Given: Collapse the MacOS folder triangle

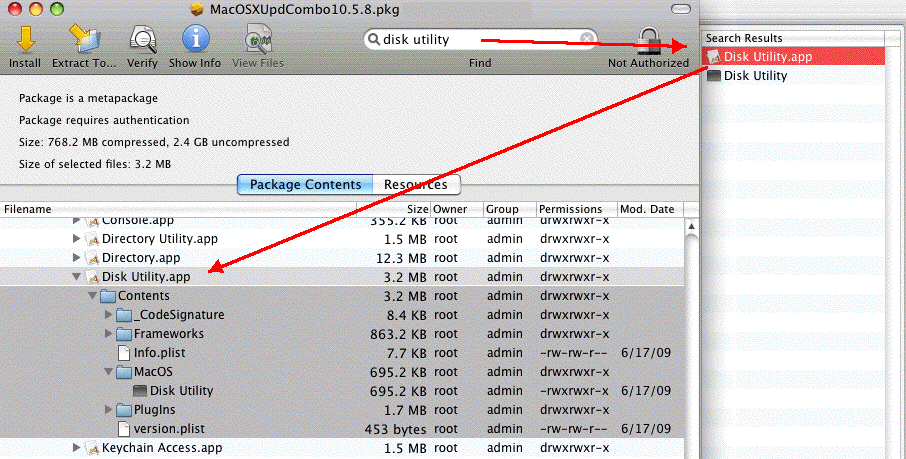Looking at the screenshot, I should pos(109,372).
